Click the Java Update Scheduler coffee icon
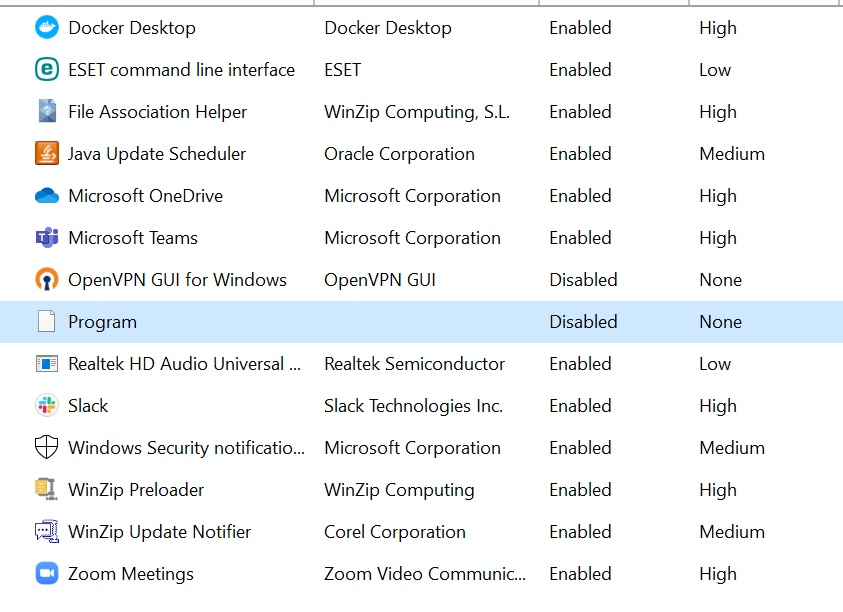 click(x=47, y=153)
